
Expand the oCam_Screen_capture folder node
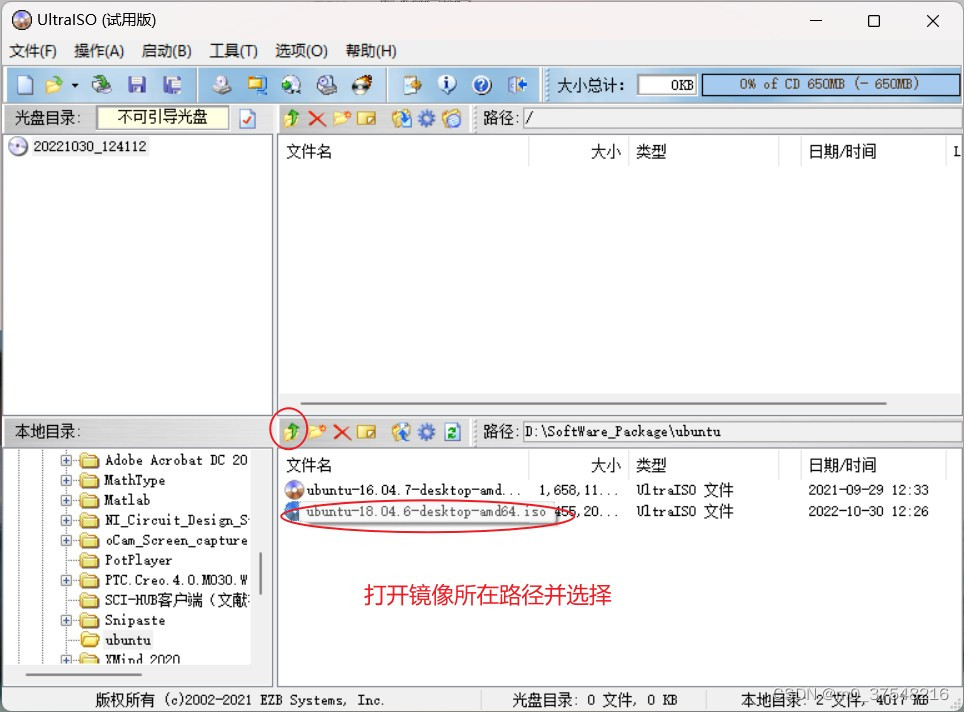(66, 540)
